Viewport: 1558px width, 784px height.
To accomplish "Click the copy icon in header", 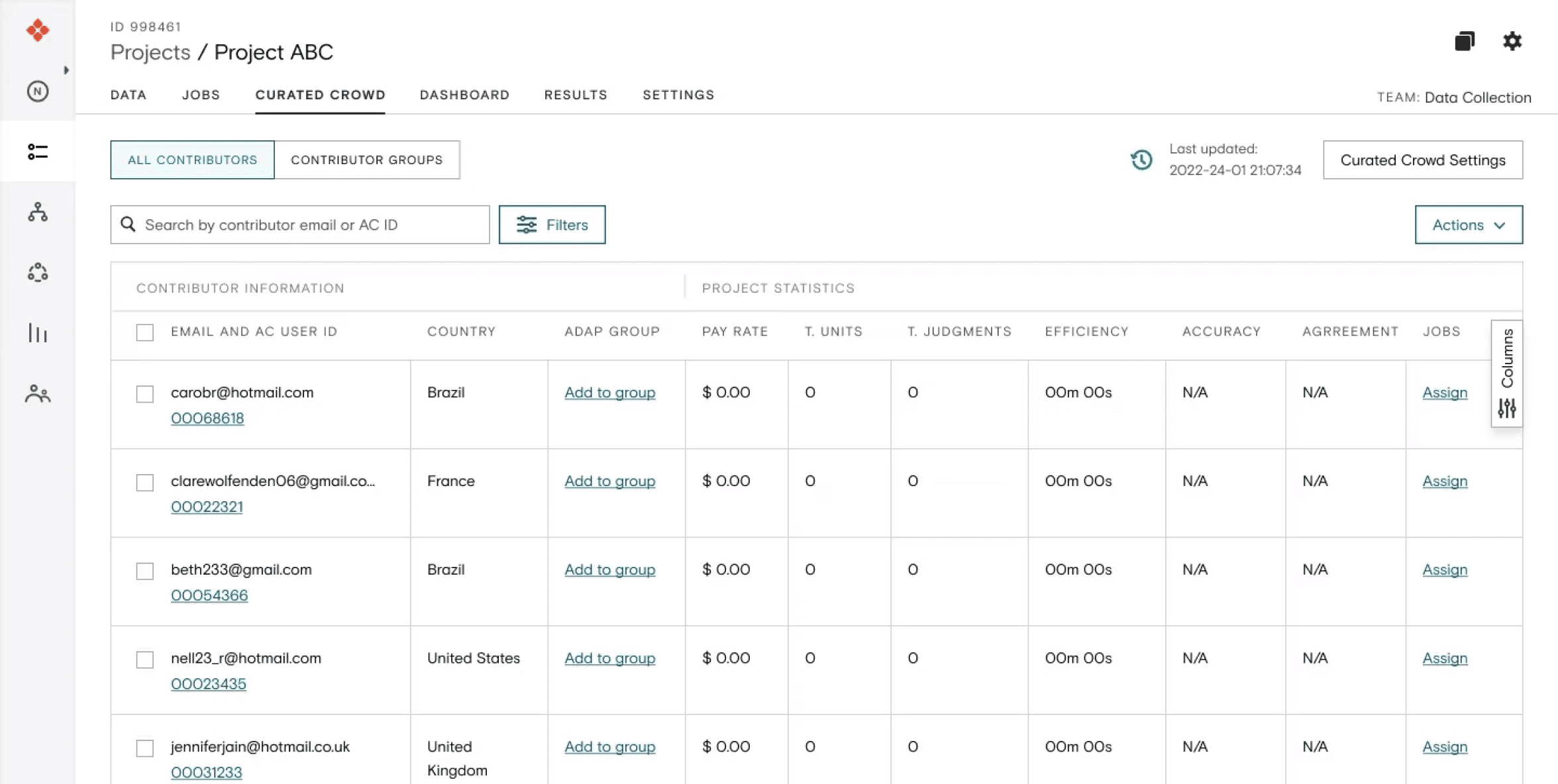I will pyautogui.click(x=1465, y=41).
